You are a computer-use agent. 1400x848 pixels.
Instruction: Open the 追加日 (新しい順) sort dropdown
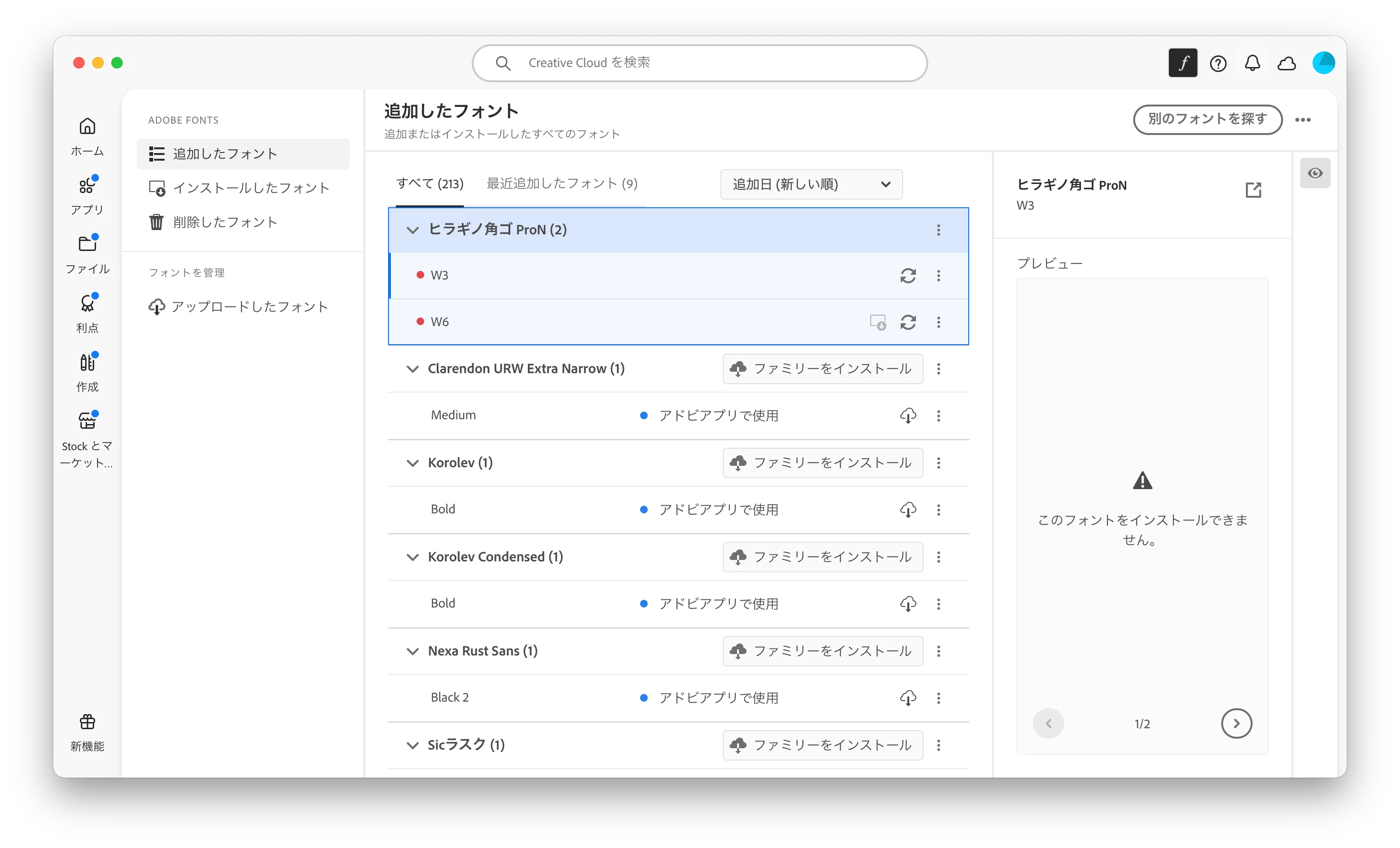click(x=811, y=184)
